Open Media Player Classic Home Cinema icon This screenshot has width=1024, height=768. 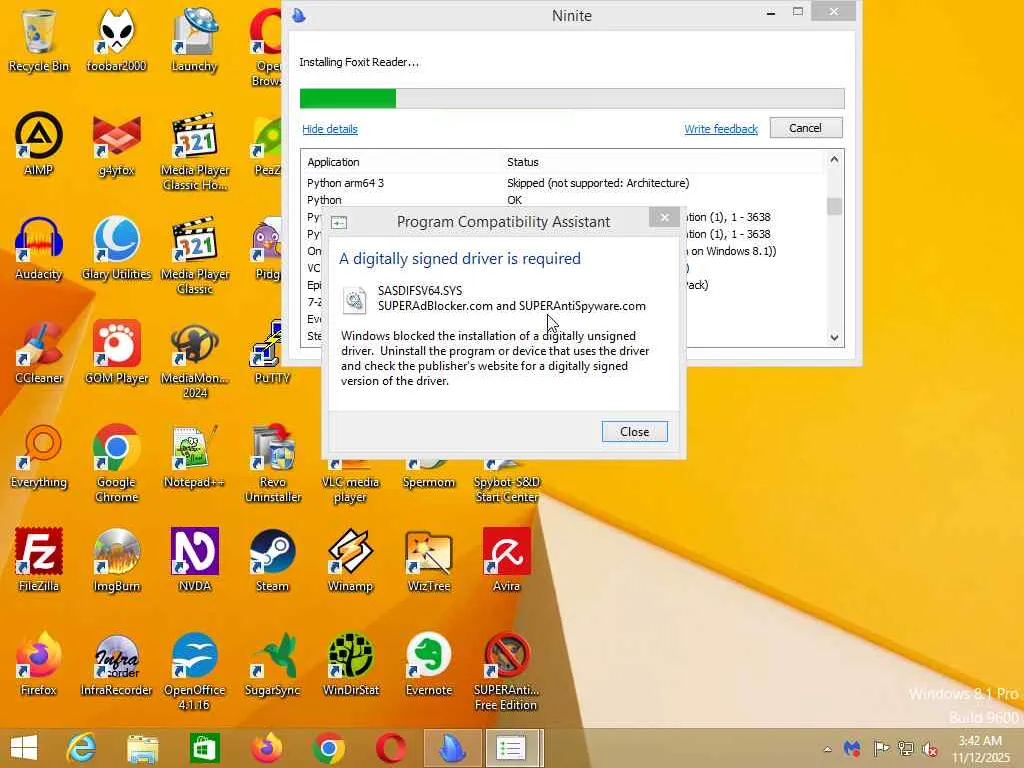(195, 152)
